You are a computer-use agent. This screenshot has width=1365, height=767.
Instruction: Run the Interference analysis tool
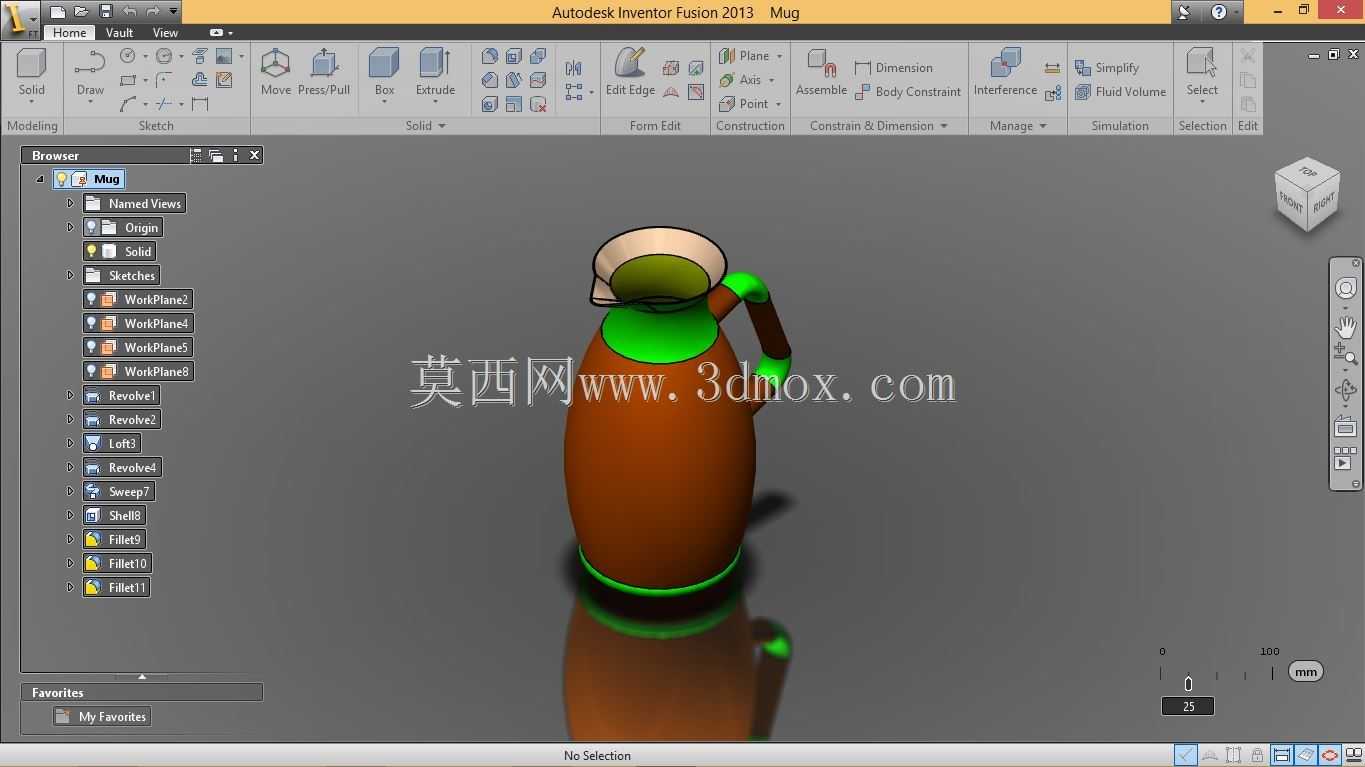click(x=1005, y=72)
